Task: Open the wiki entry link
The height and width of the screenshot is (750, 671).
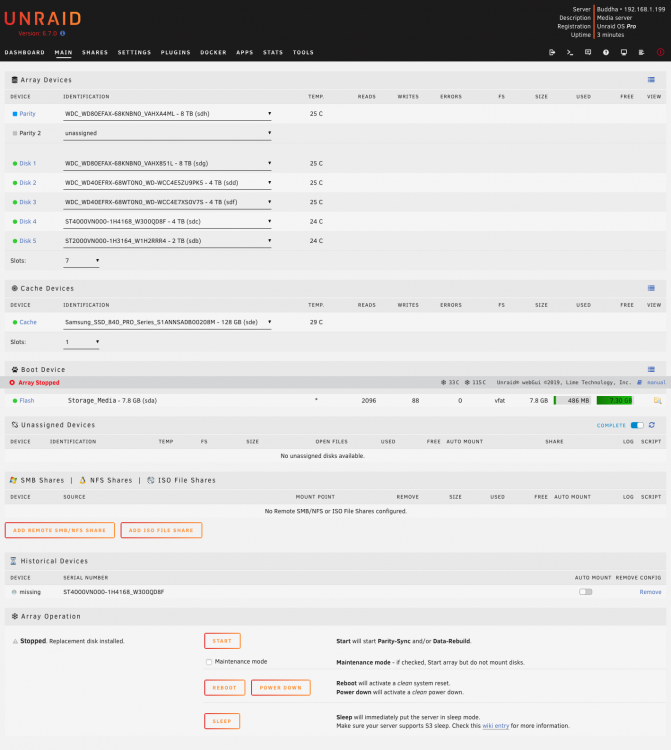Action: click(495, 726)
